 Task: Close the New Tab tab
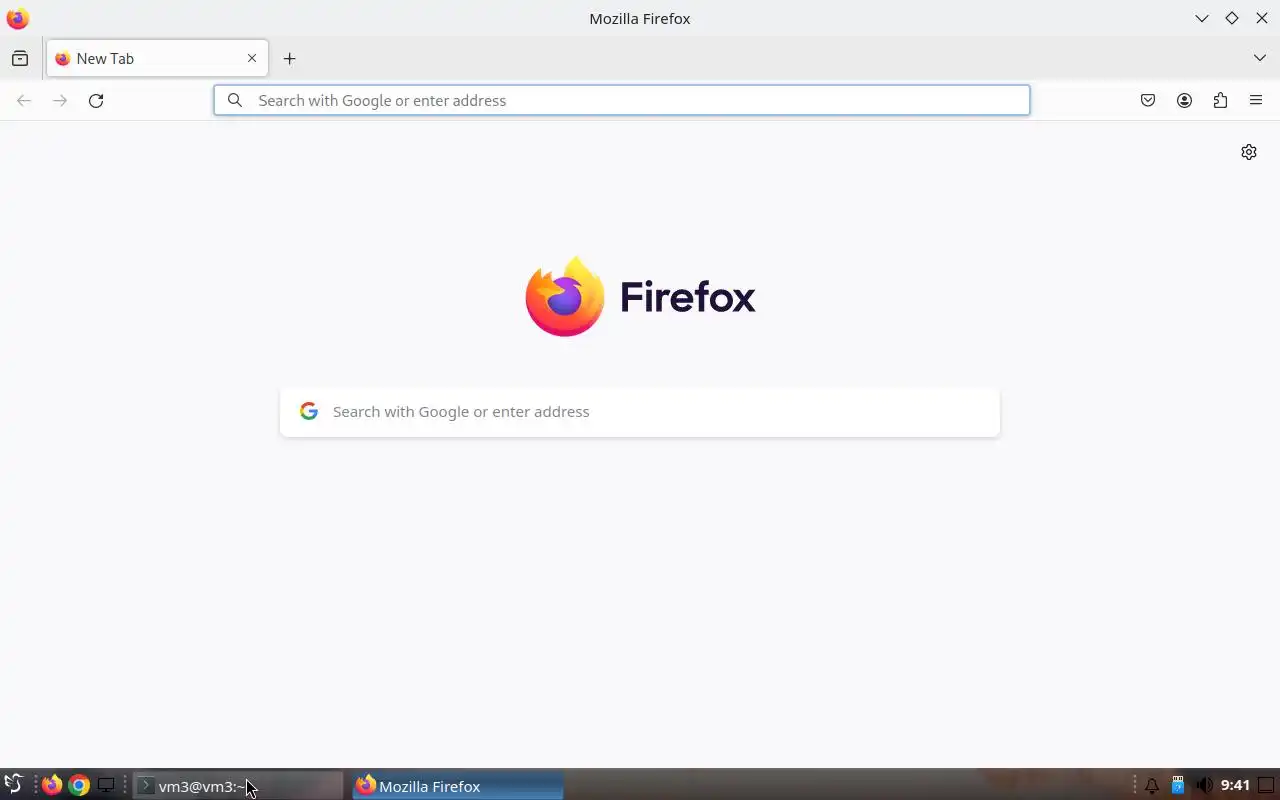(252, 58)
